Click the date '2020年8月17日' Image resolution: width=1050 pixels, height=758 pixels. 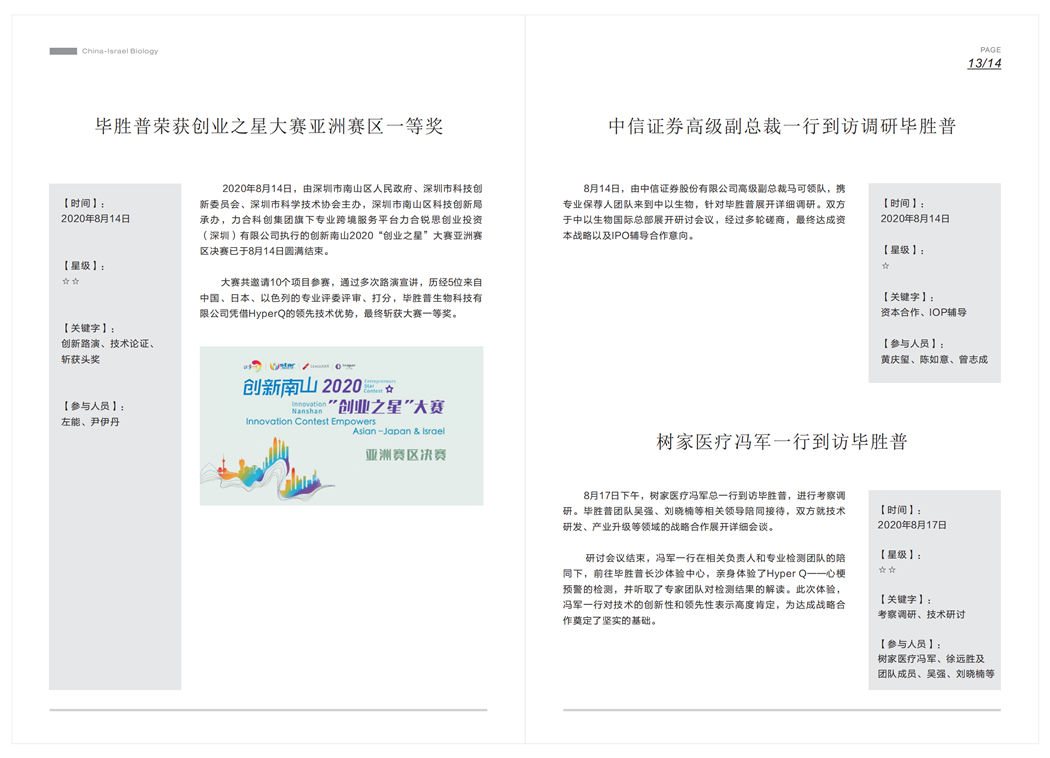(x=912, y=525)
